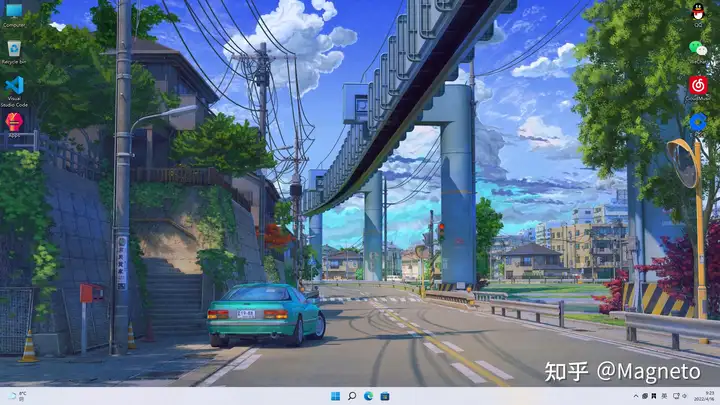Open WeChat desktop shortcut
Screen dimensions: 720x405
point(698,52)
